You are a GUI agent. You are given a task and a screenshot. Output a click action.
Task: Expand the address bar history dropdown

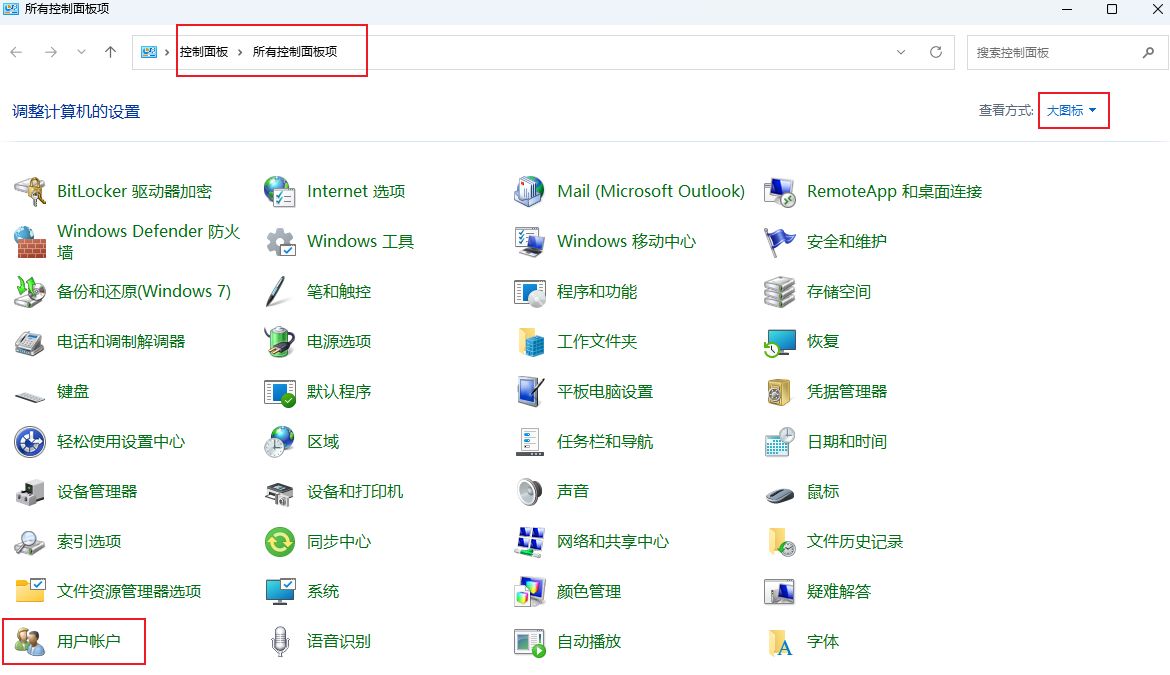901,52
